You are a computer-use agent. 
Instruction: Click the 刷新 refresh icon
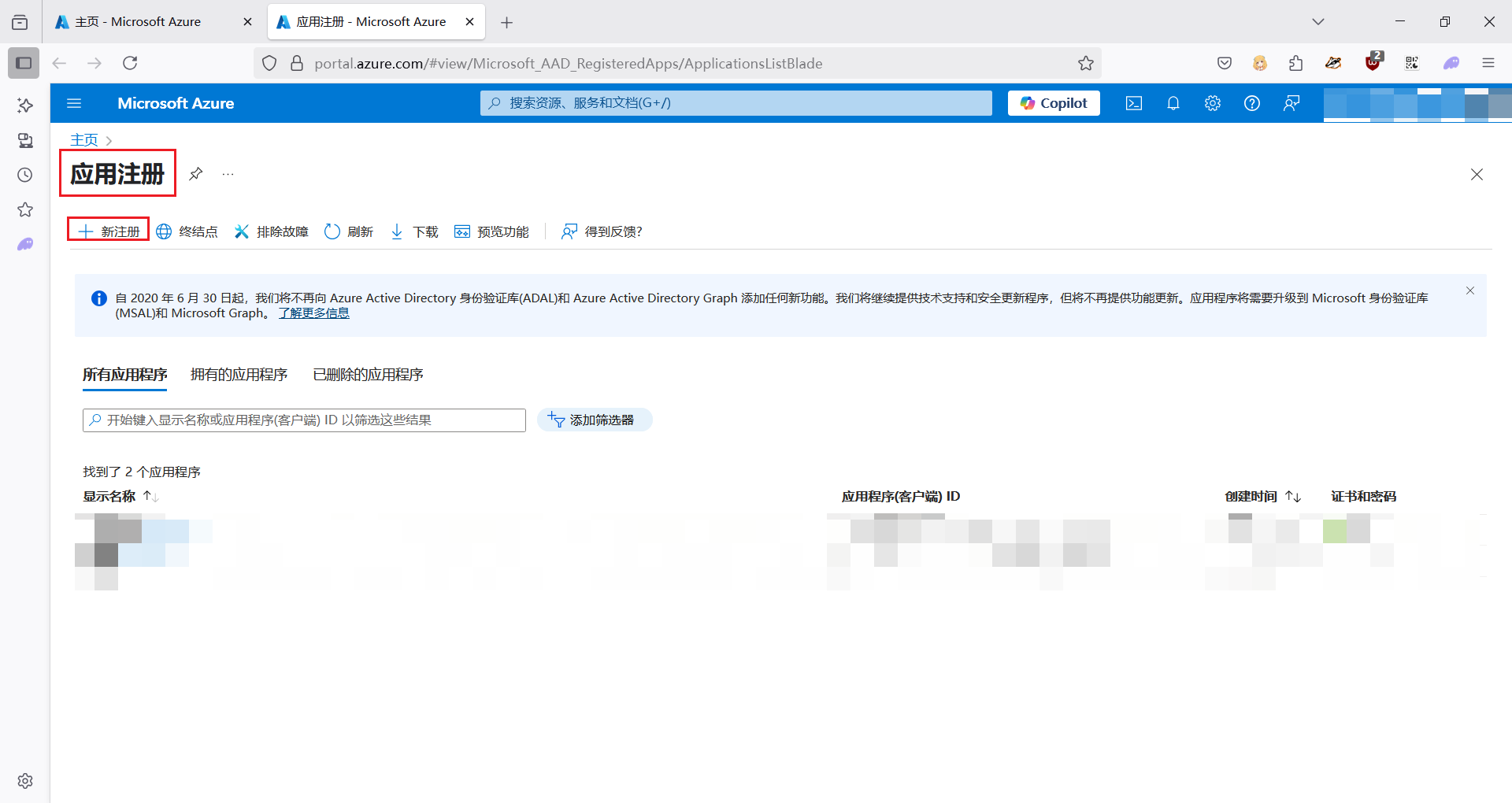pyautogui.click(x=332, y=231)
